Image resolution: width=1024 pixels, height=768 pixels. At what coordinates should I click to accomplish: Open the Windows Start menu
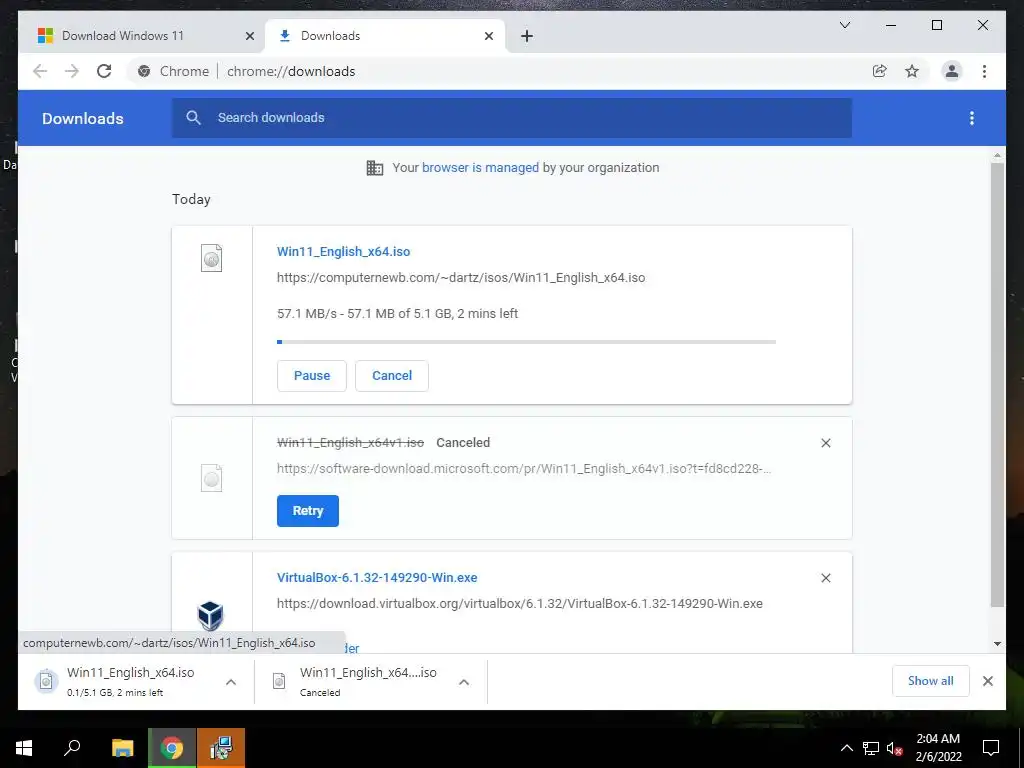(x=24, y=748)
